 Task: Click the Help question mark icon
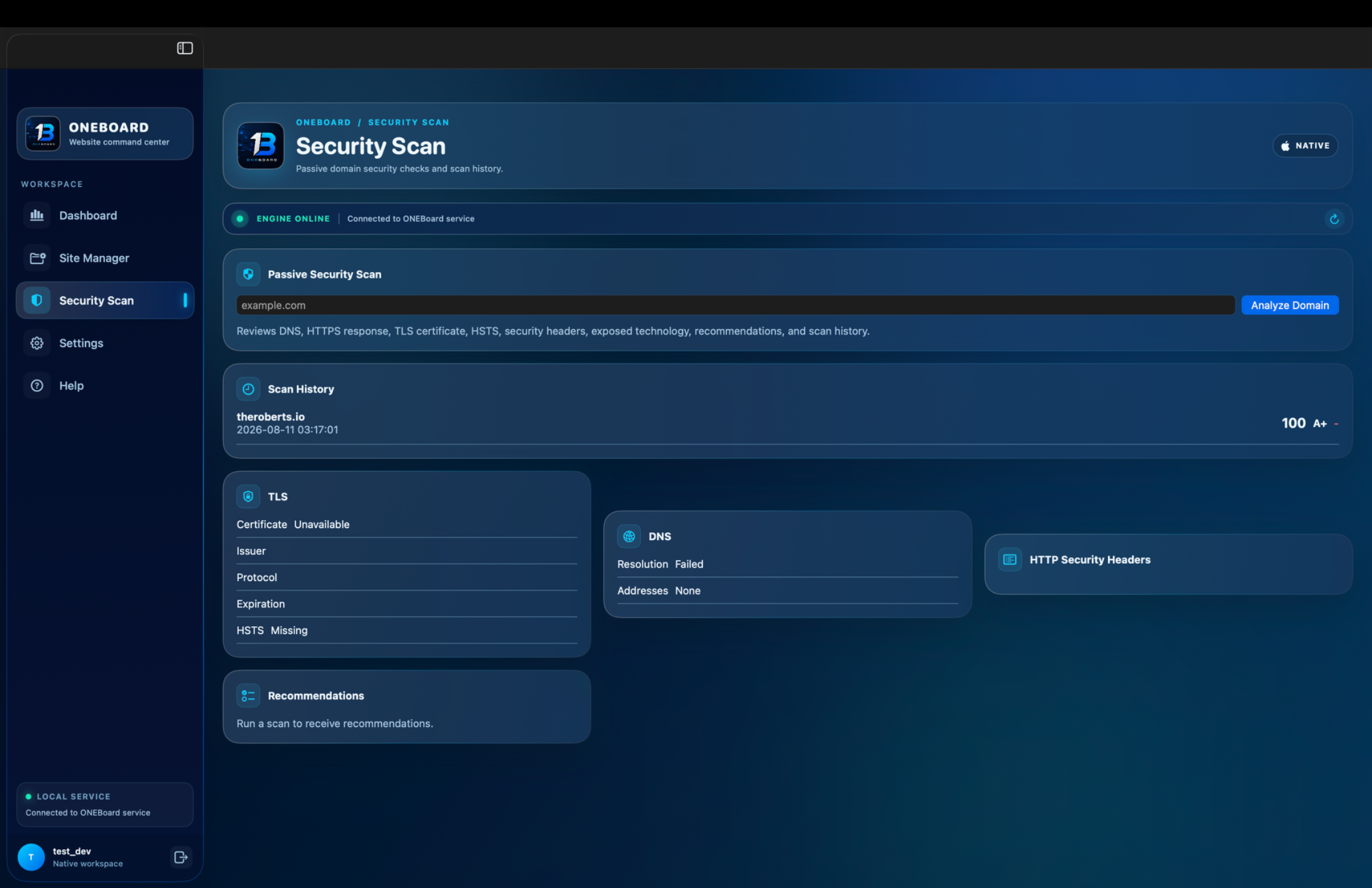click(37, 385)
